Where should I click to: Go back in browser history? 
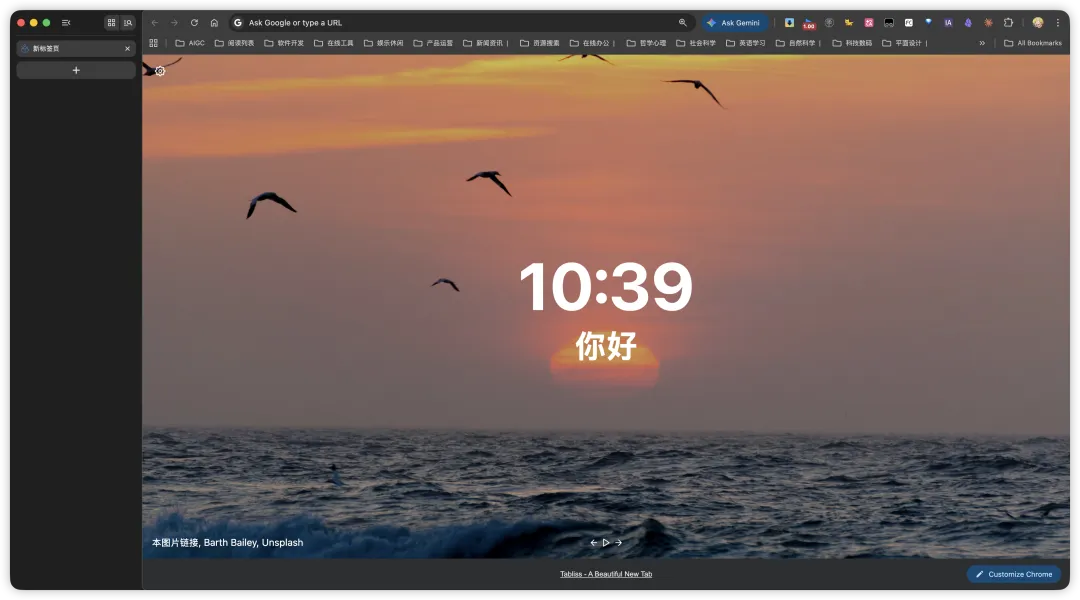(x=154, y=23)
